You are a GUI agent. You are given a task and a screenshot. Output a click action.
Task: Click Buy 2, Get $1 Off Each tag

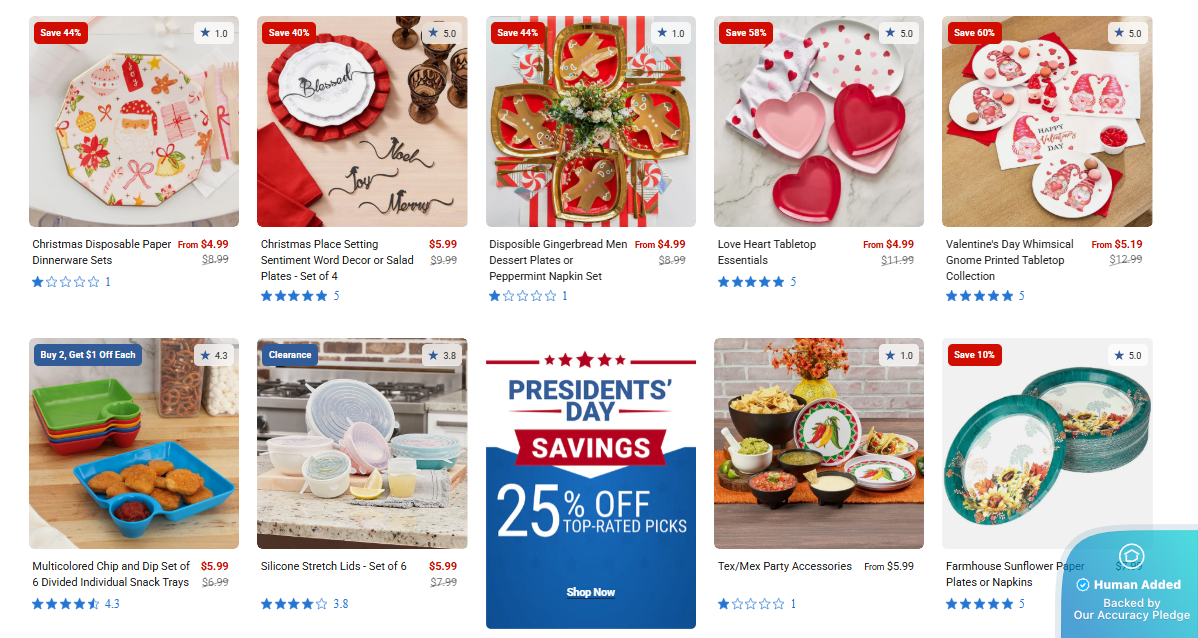pos(88,355)
